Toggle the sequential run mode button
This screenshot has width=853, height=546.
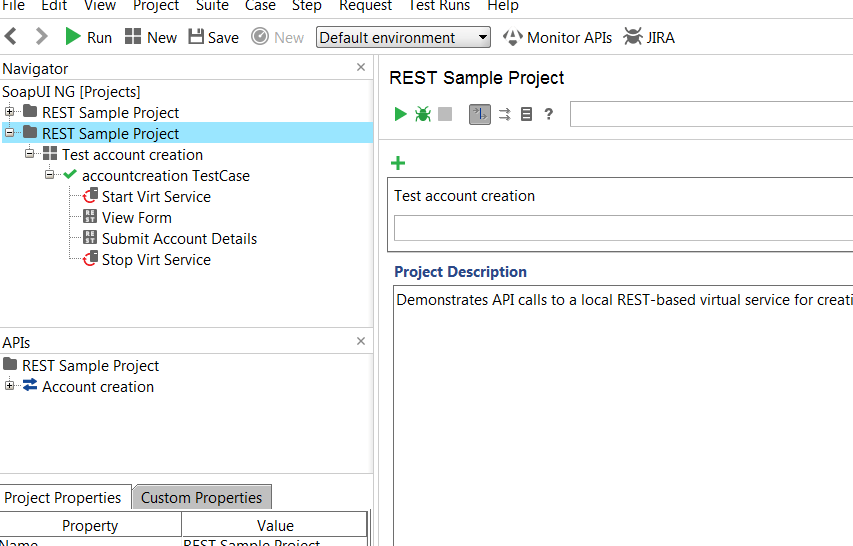(480, 114)
